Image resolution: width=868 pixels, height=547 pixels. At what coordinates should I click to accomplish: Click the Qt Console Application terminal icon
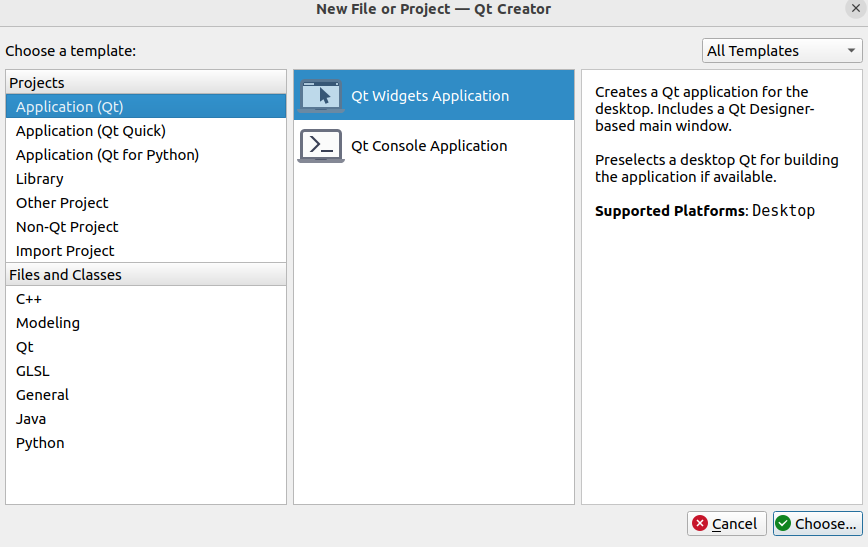tap(321, 146)
